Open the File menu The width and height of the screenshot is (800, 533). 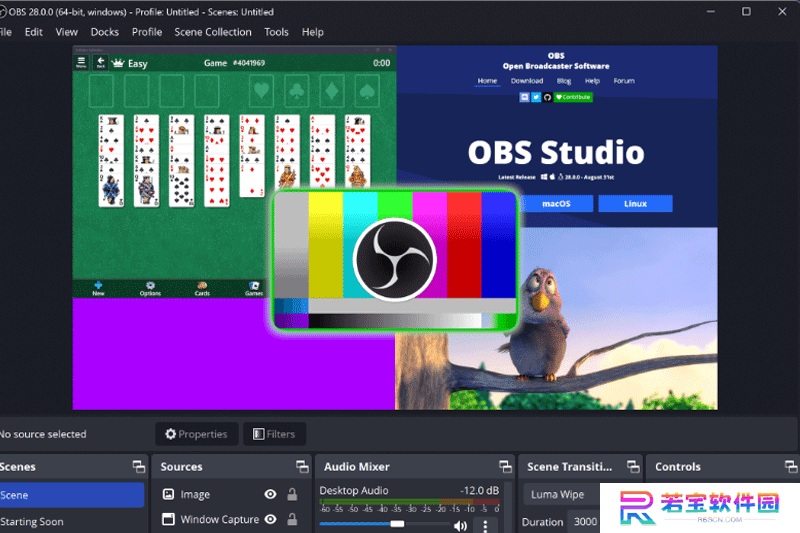6,32
